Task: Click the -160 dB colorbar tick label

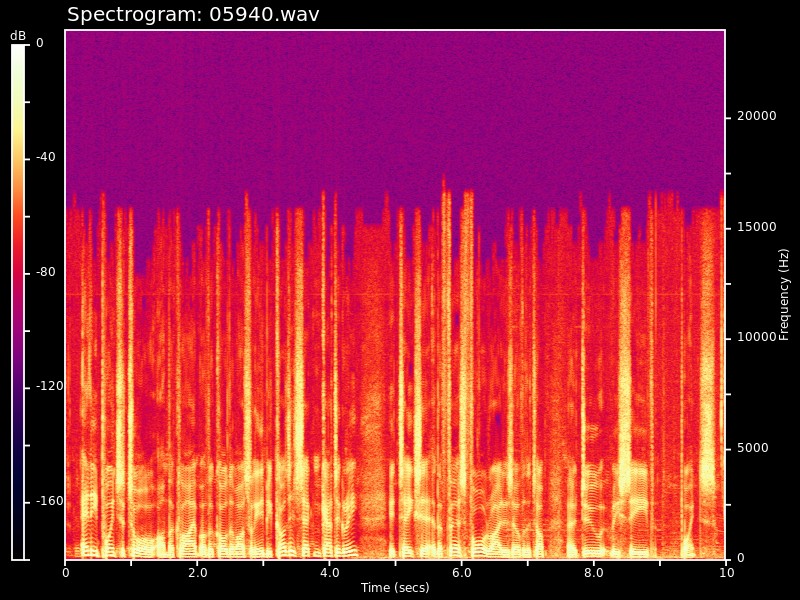Action: pyautogui.click(x=49, y=502)
